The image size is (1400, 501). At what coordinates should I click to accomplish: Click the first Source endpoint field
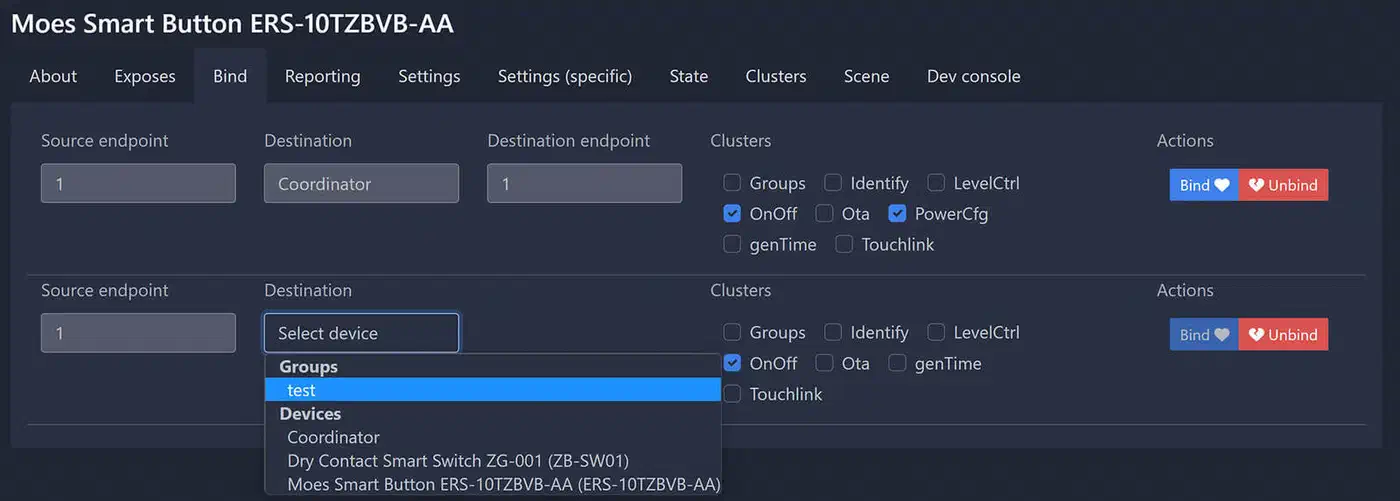[138, 184]
